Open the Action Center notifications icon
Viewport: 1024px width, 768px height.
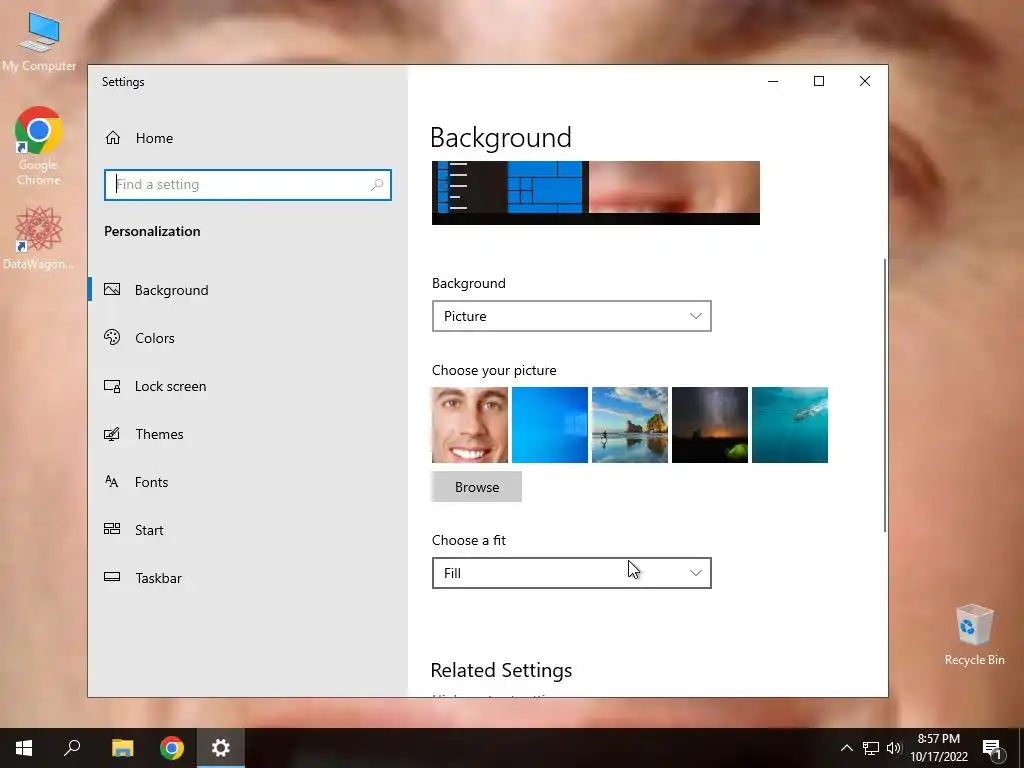(993, 748)
